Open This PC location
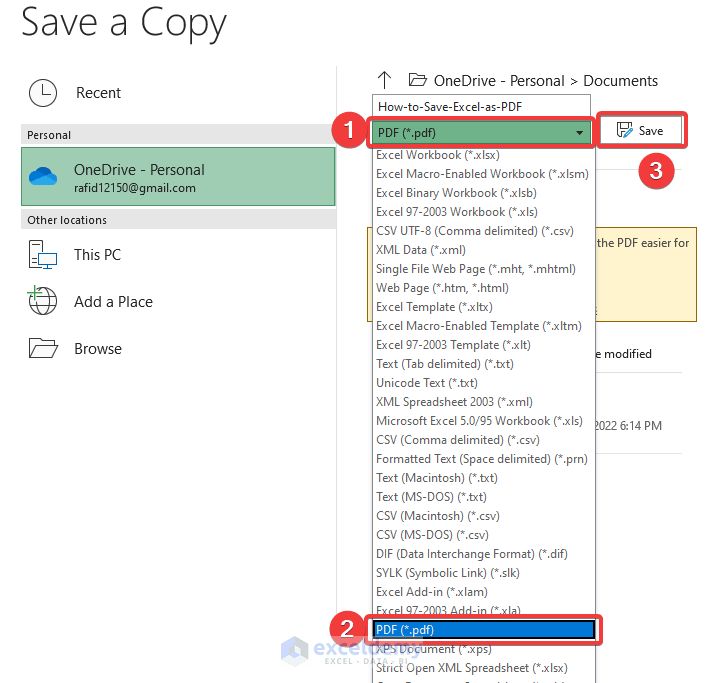 tap(178, 254)
